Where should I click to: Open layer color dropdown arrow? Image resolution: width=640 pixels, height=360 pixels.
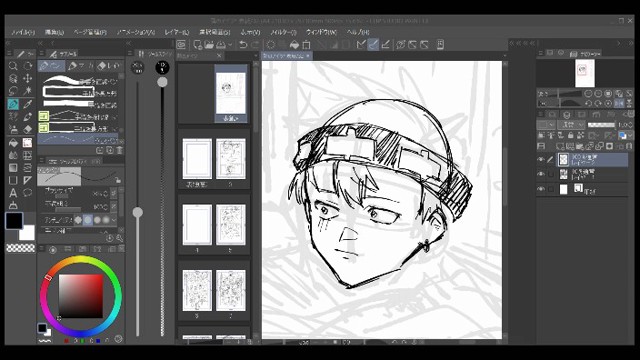point(631,136)
